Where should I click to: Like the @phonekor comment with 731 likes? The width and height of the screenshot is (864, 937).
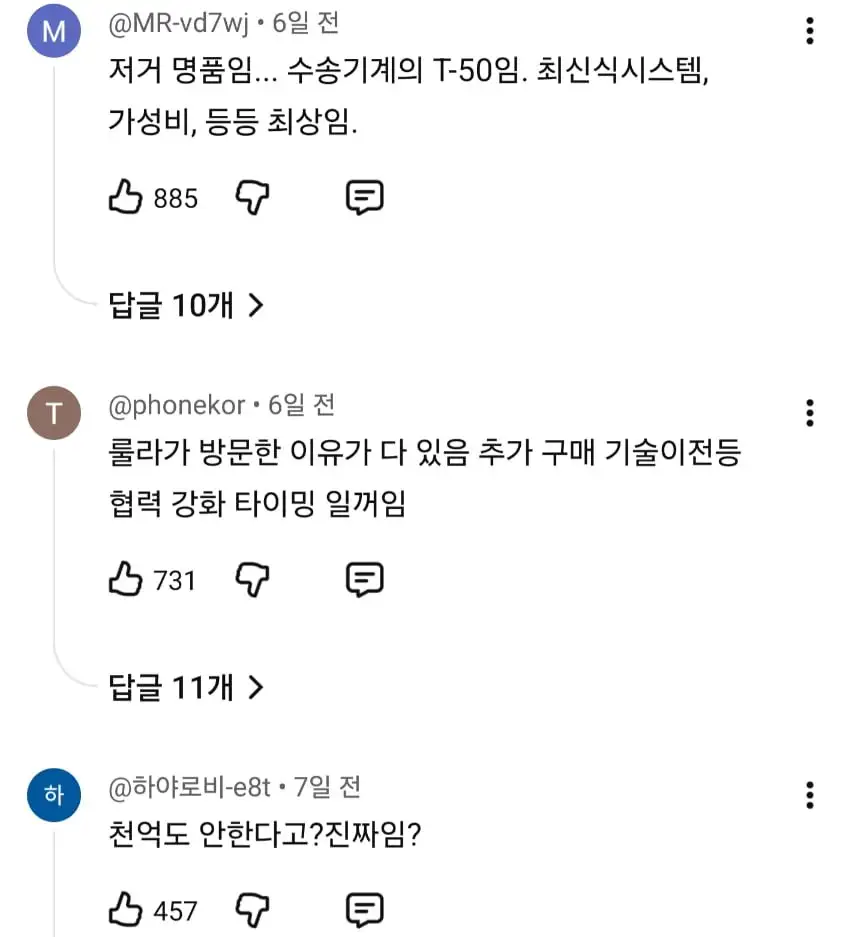pos(125,579)
